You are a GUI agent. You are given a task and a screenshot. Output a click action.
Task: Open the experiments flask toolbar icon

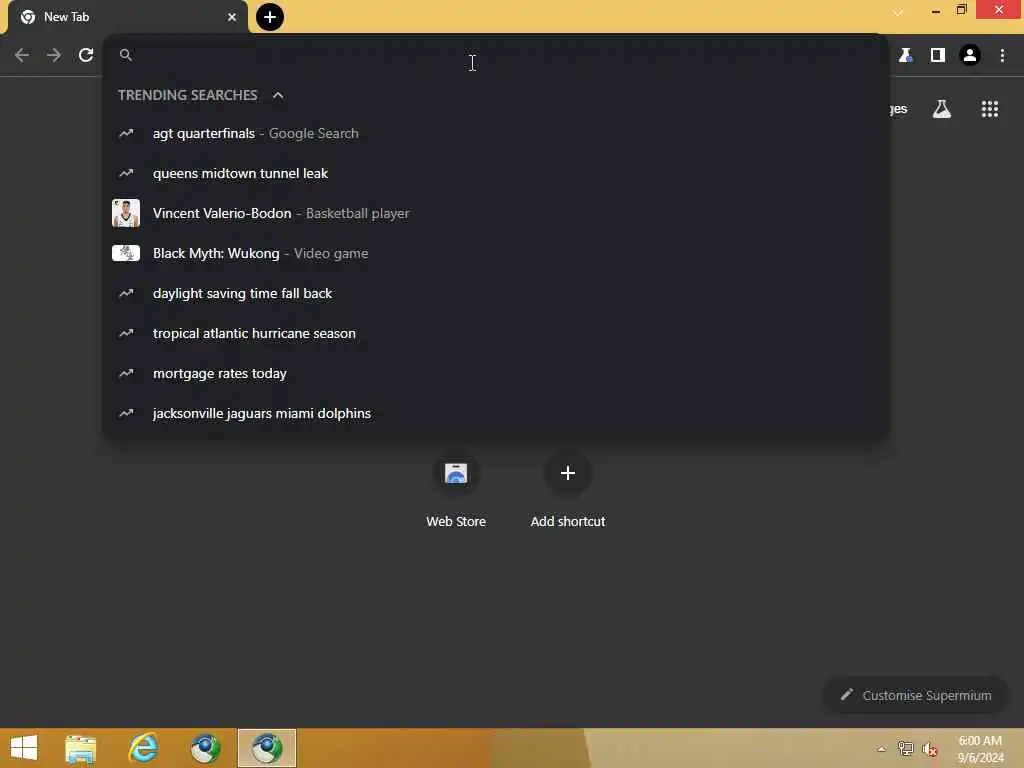click(x=905, y=55)
